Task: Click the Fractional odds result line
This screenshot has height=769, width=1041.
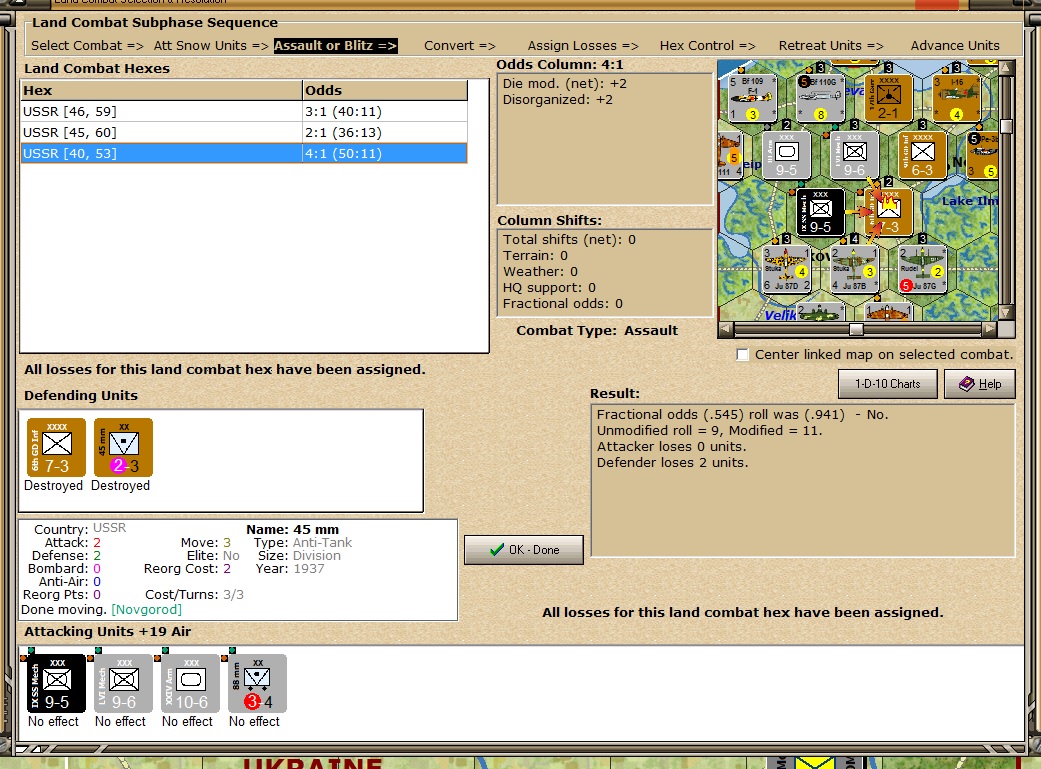Action: coord(742,414)
